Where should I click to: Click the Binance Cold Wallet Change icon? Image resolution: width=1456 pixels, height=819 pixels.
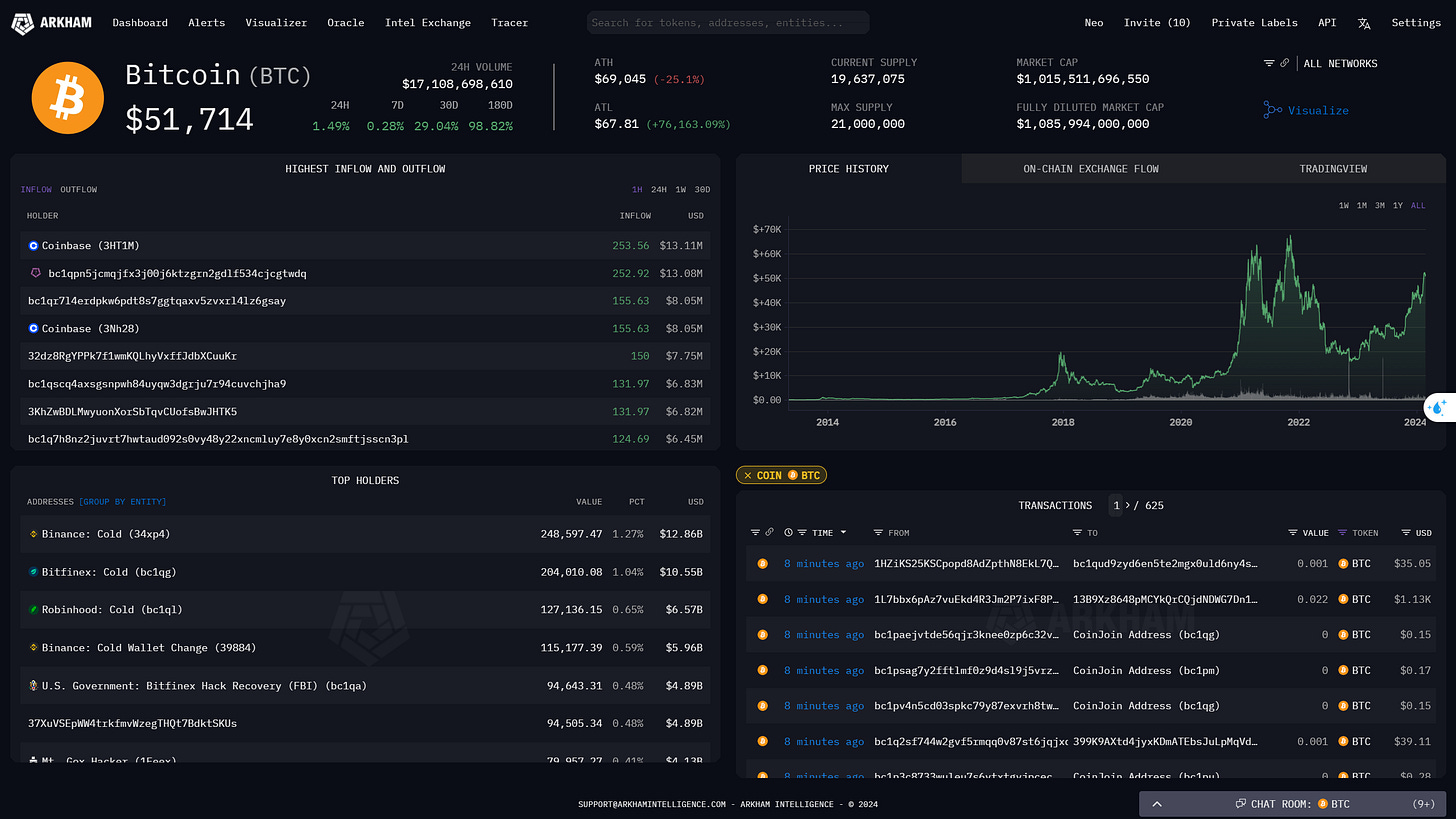(x=33, y=647)
